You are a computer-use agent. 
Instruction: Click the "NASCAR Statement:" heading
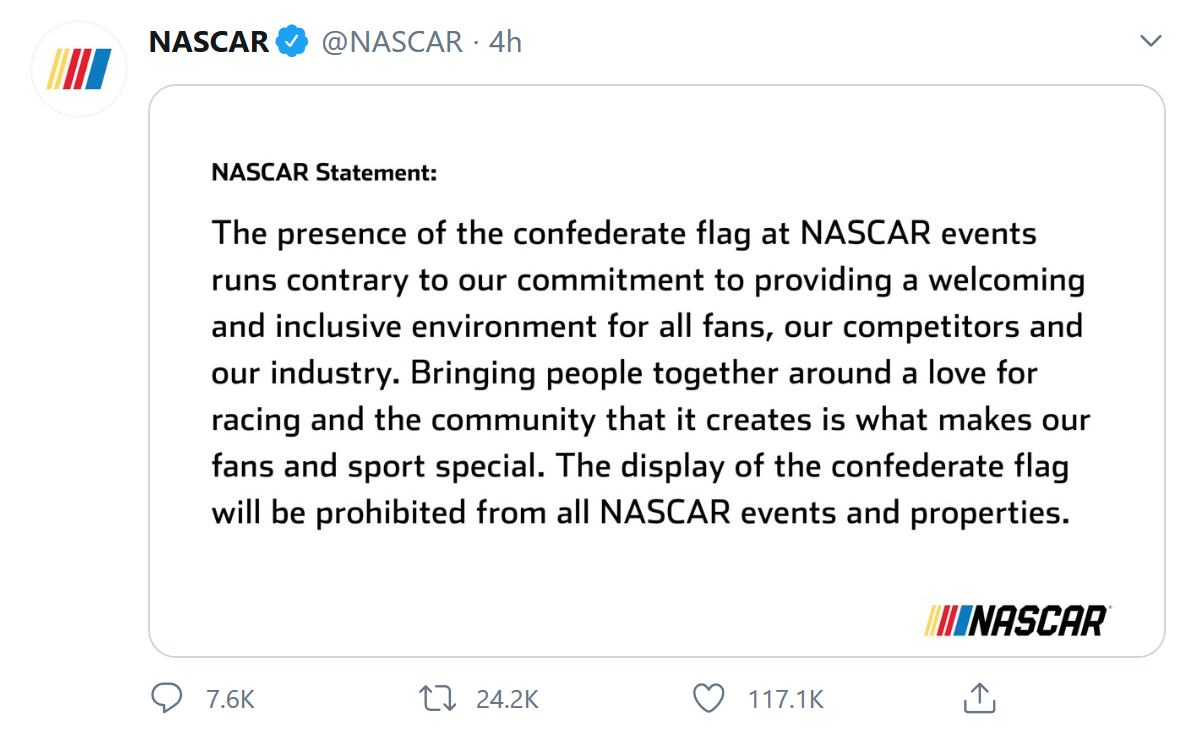324,172
